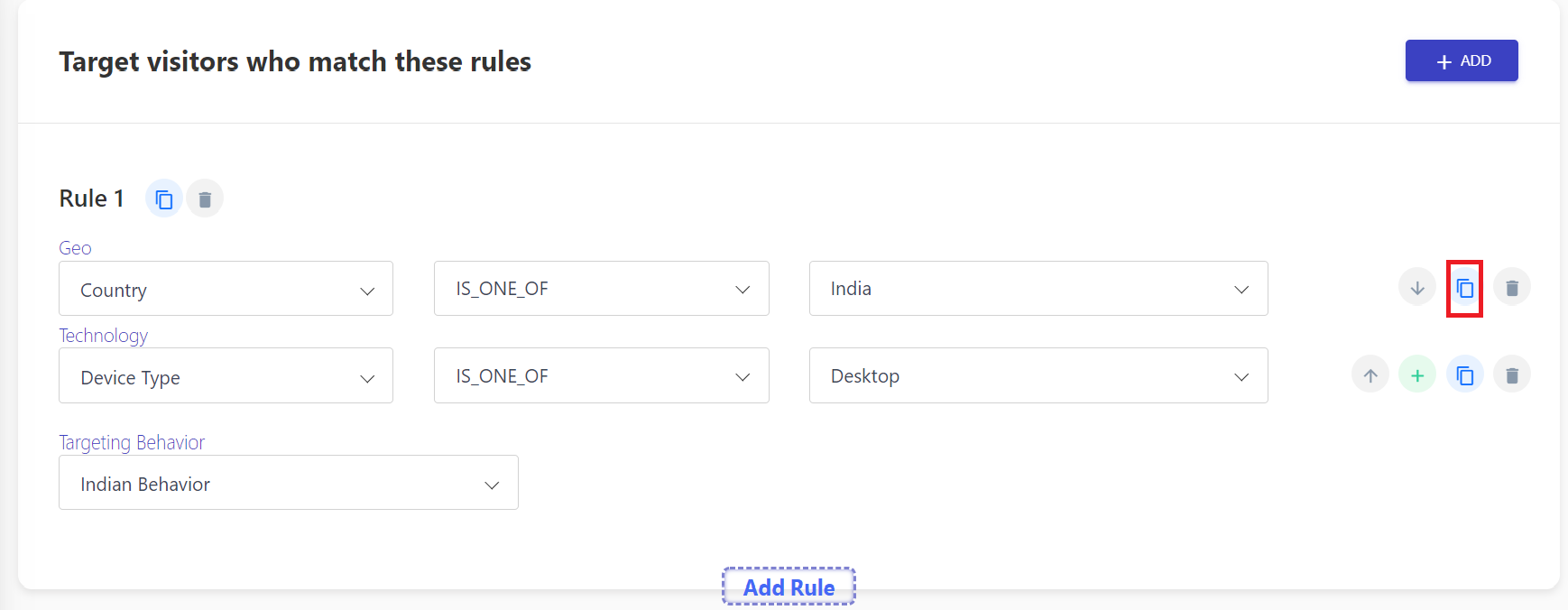Add condition with green plus icon
Screen dimensions: 1568x610
click(1417, 374)
